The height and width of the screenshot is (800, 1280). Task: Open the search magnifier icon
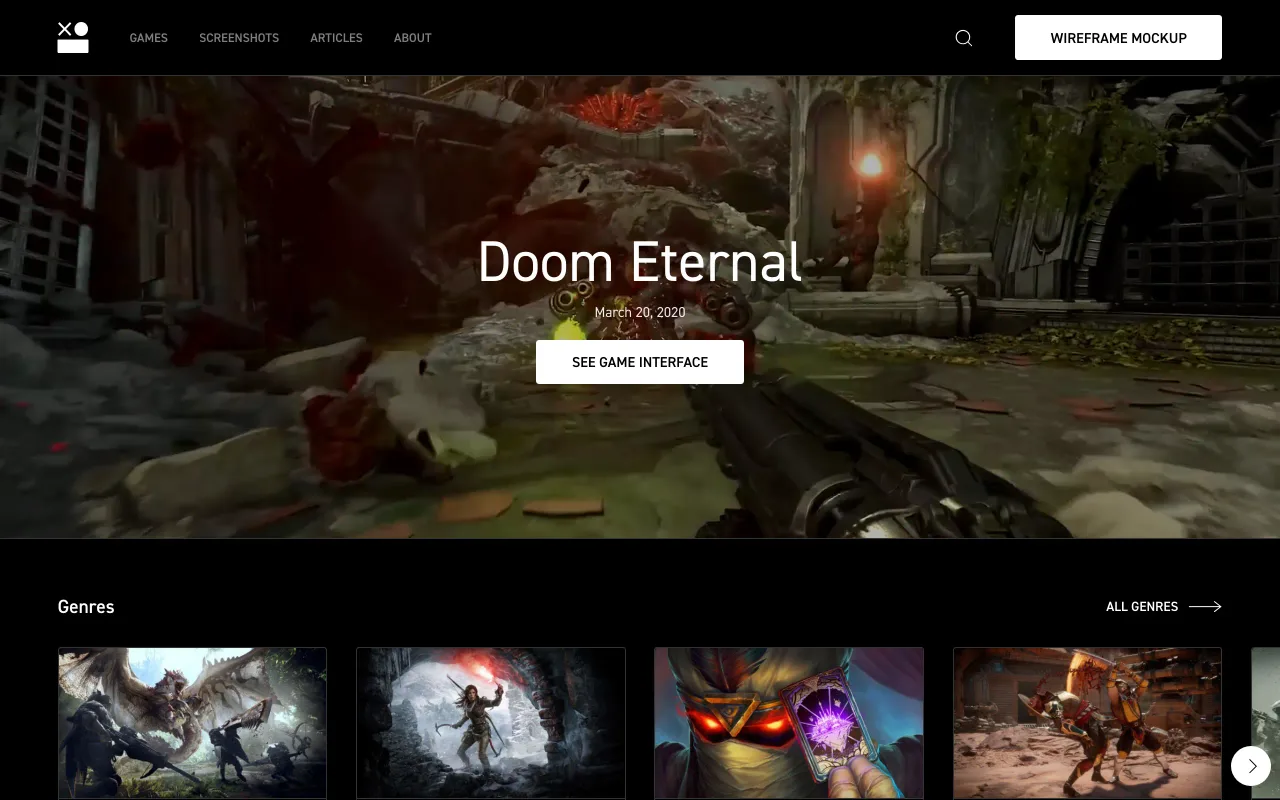pyautogui.click(x=964, y=38)
